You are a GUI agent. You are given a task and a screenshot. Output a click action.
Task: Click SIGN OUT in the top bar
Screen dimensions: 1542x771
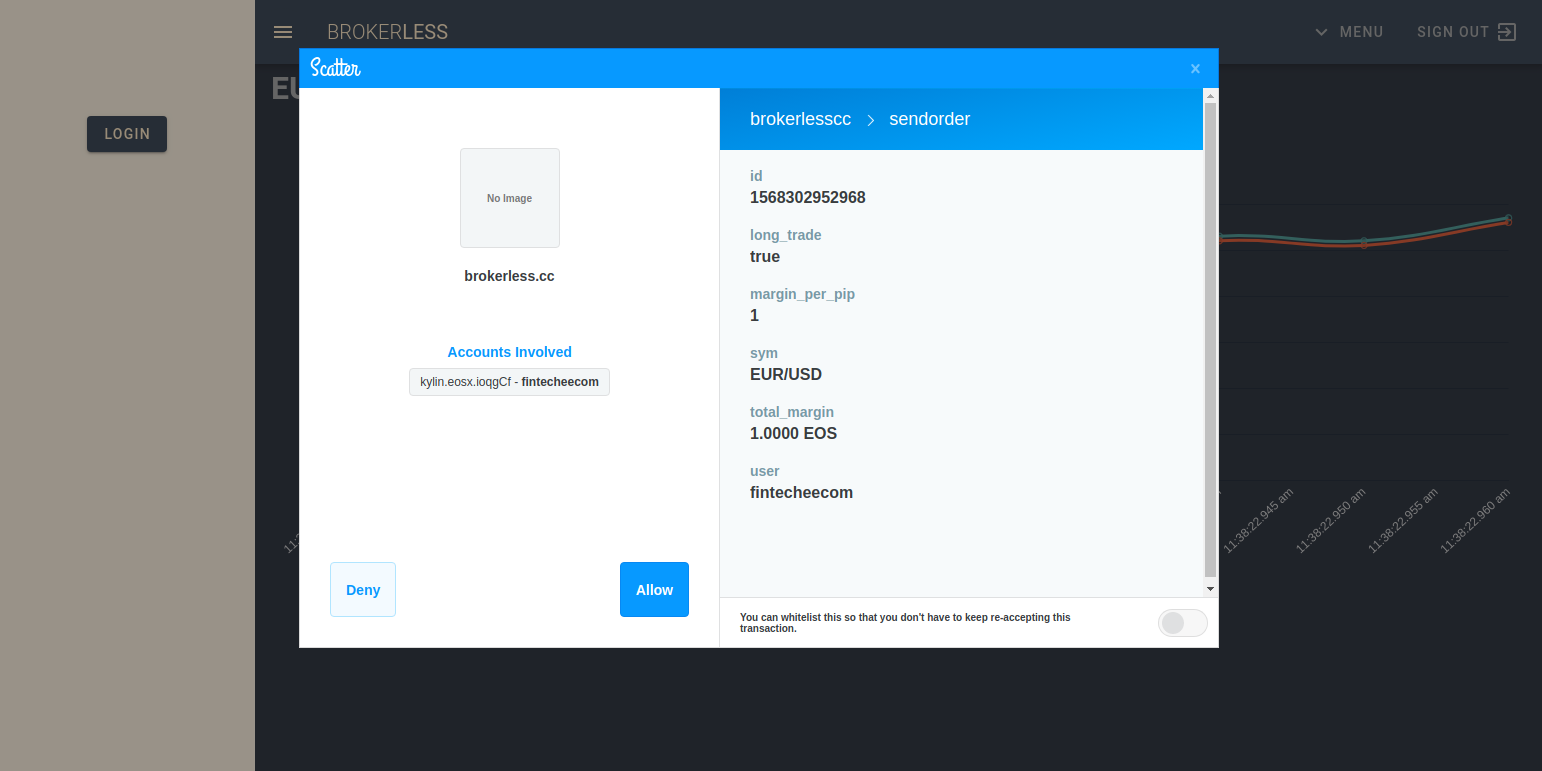tap(1453, 32)
